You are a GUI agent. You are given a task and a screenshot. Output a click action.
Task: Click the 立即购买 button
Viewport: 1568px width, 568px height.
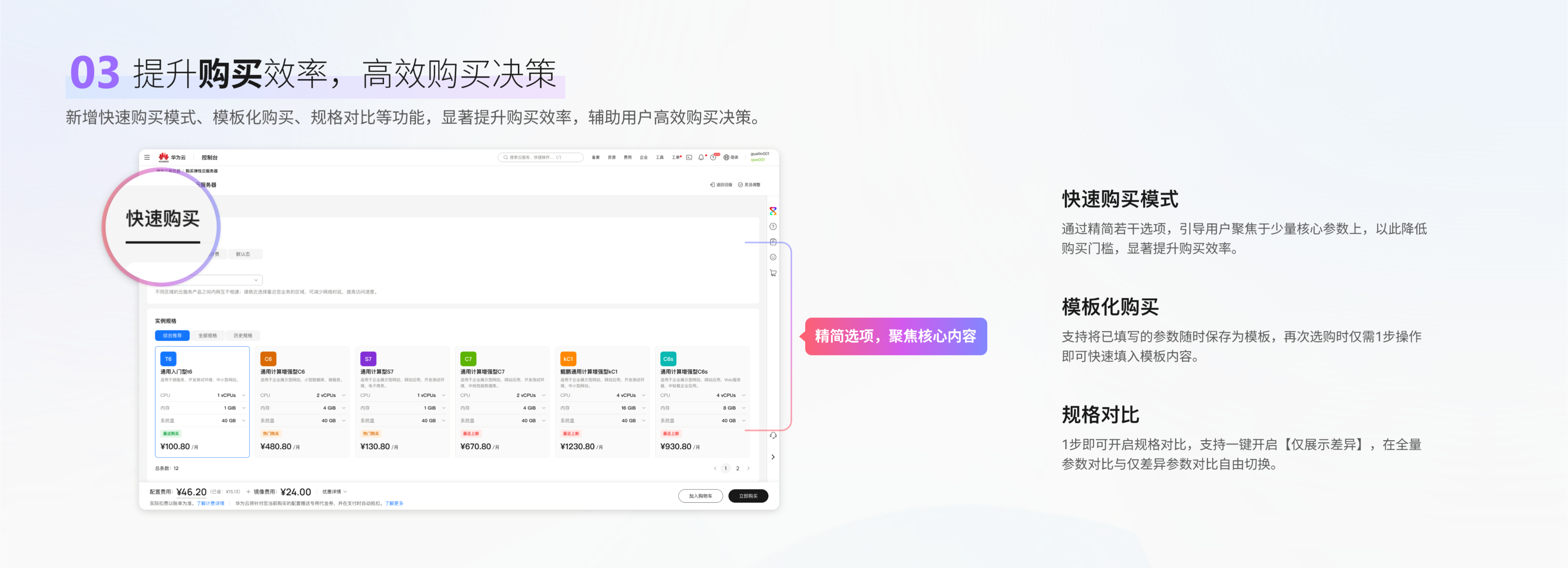(748, 496)
